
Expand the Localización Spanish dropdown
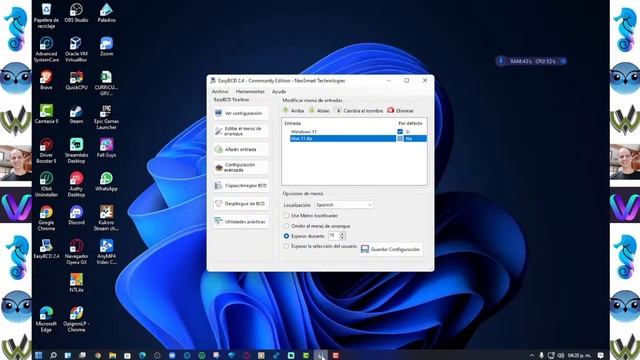point(344,205)
